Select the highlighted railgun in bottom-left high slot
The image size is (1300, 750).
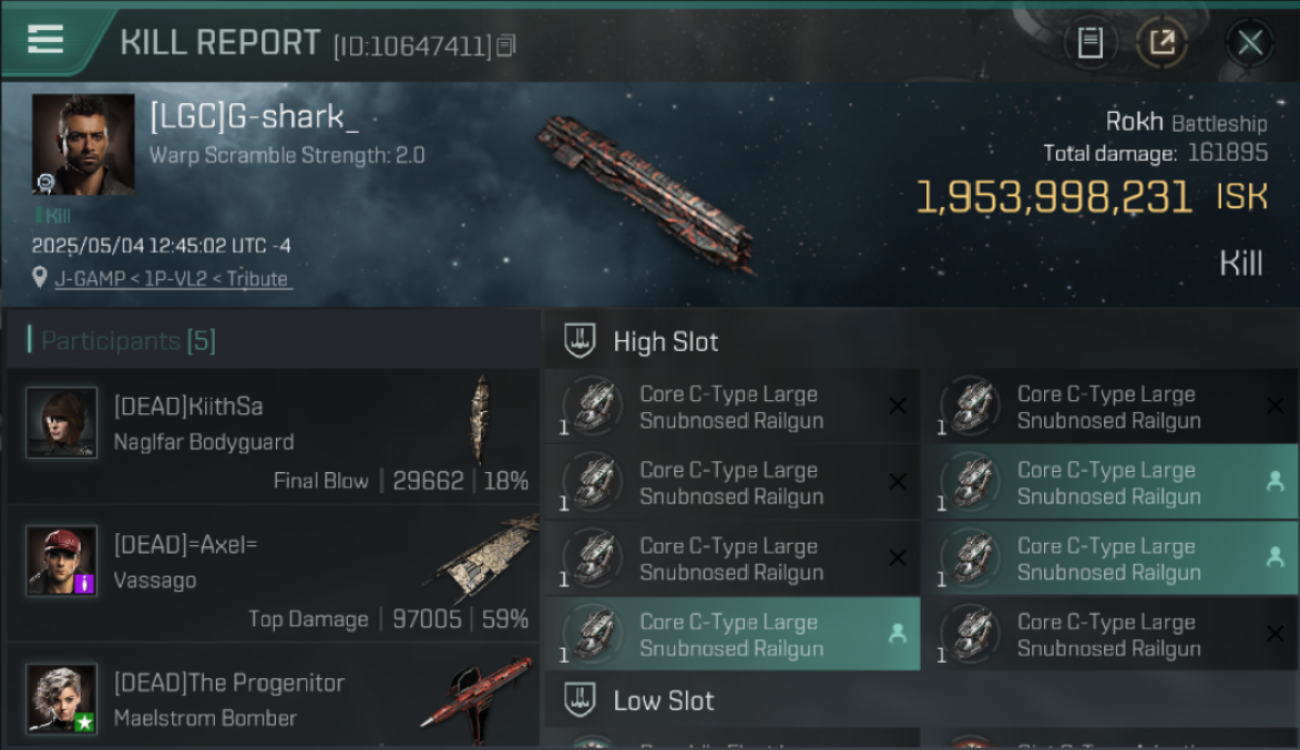[732, 635]
